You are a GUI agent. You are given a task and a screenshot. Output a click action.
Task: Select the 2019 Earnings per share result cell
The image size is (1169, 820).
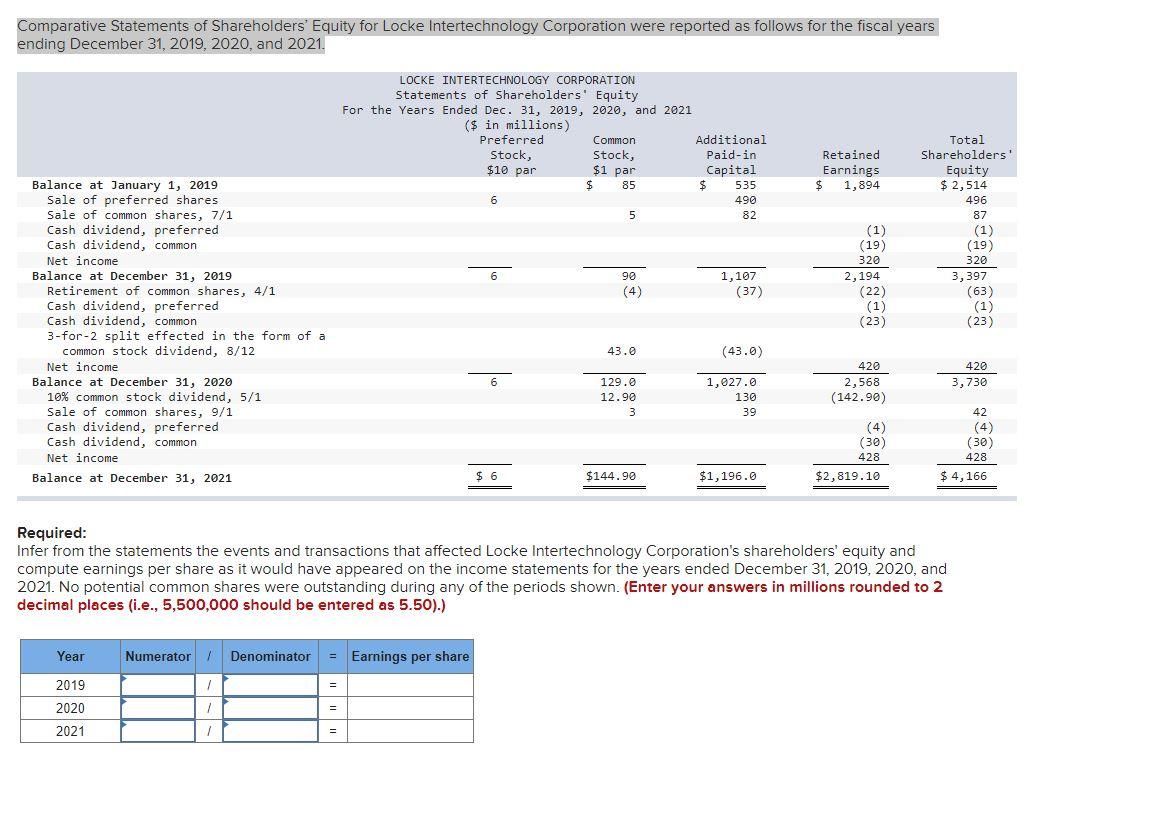(408, 684)
